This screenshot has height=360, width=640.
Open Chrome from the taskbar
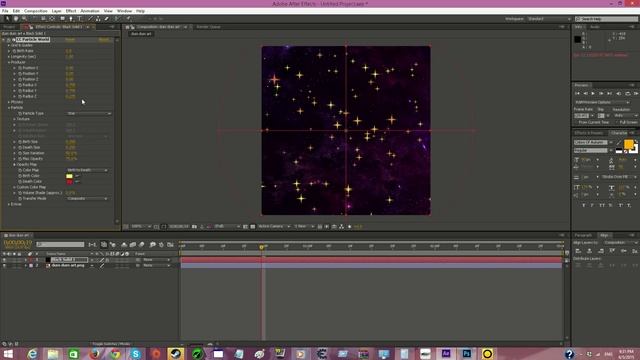[x=115, y=353]
